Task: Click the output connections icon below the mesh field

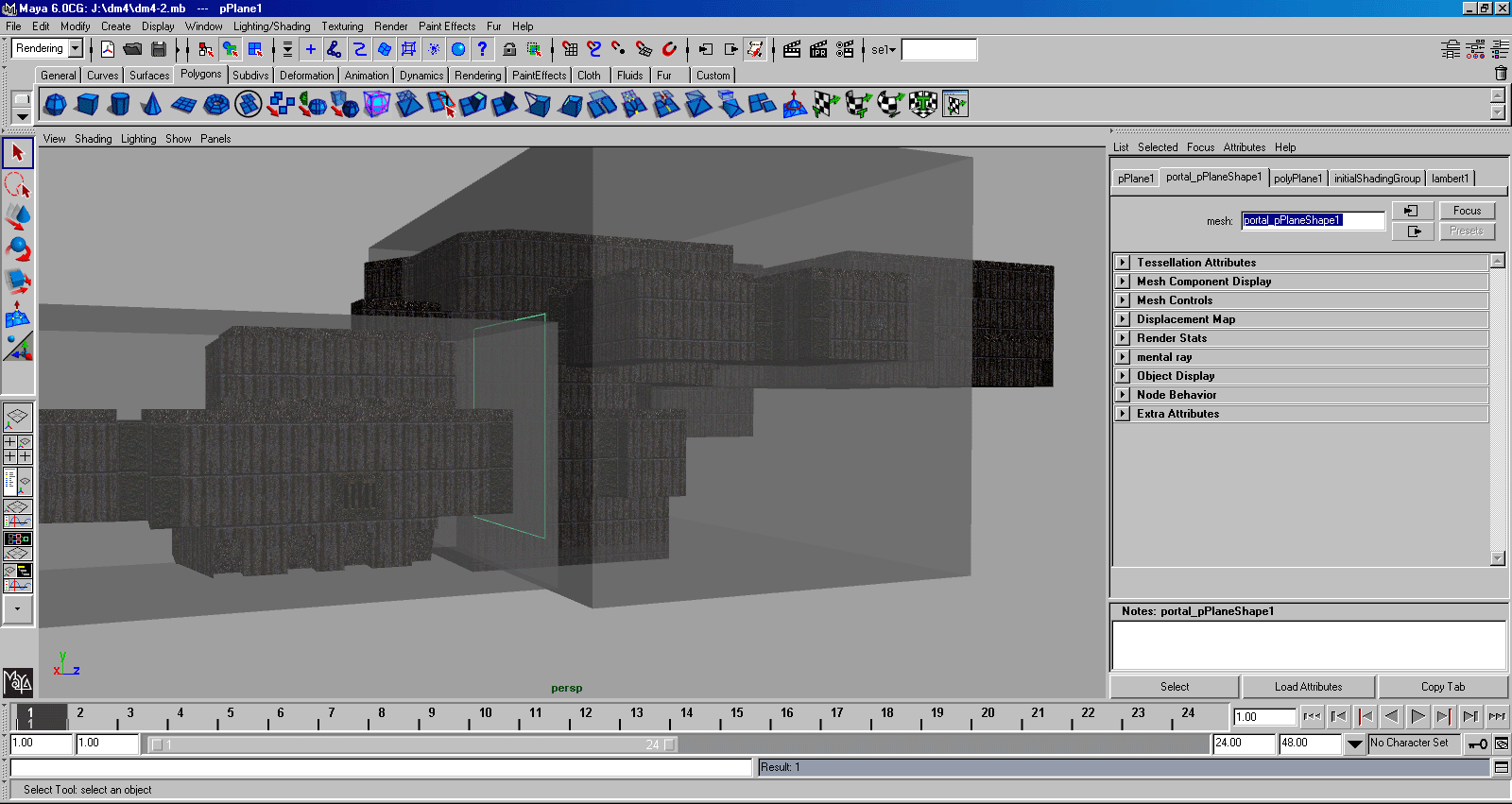Action: (1412, 231)
